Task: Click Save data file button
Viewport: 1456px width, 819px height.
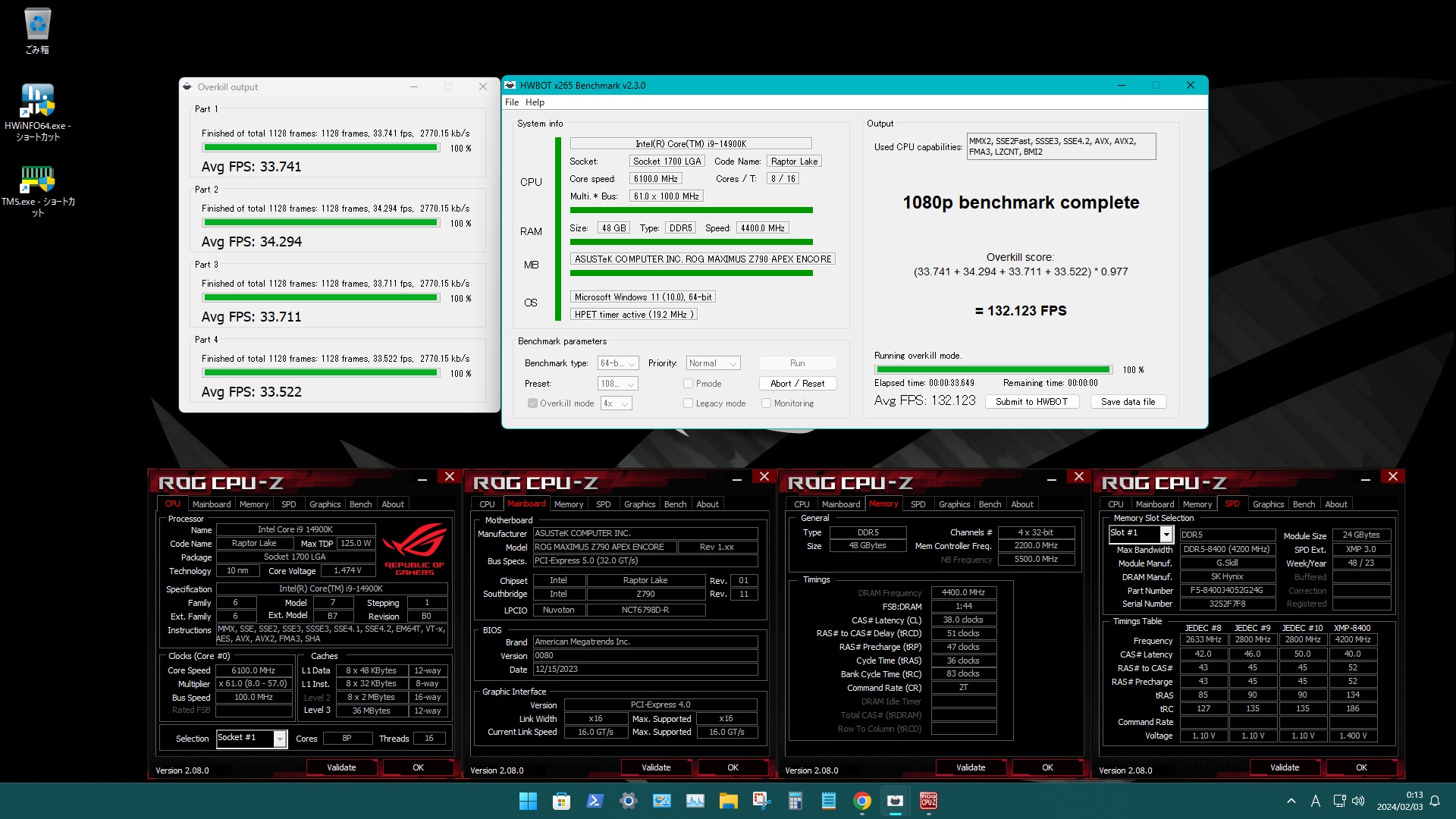Action: (x=1128, y=402)
